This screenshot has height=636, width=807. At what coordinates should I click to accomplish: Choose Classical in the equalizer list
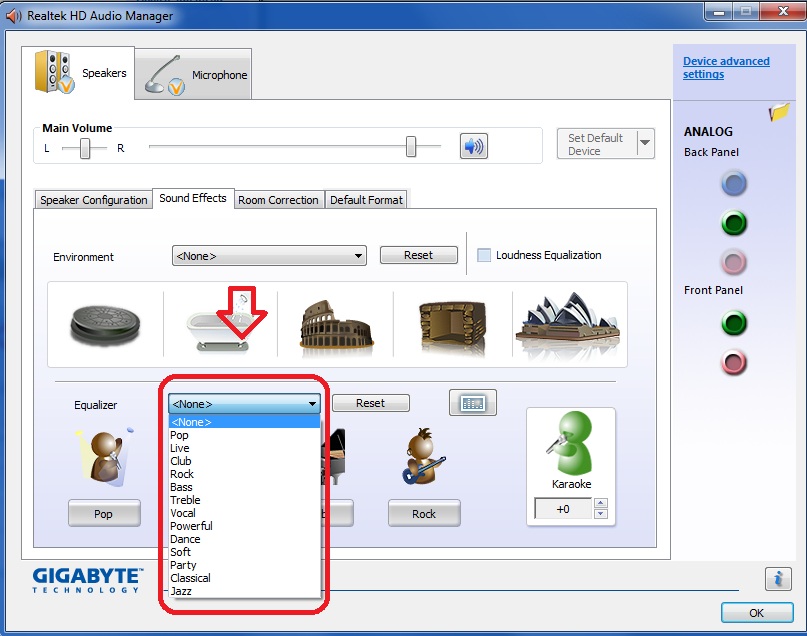pyautogui.click(x=244, y=578)
